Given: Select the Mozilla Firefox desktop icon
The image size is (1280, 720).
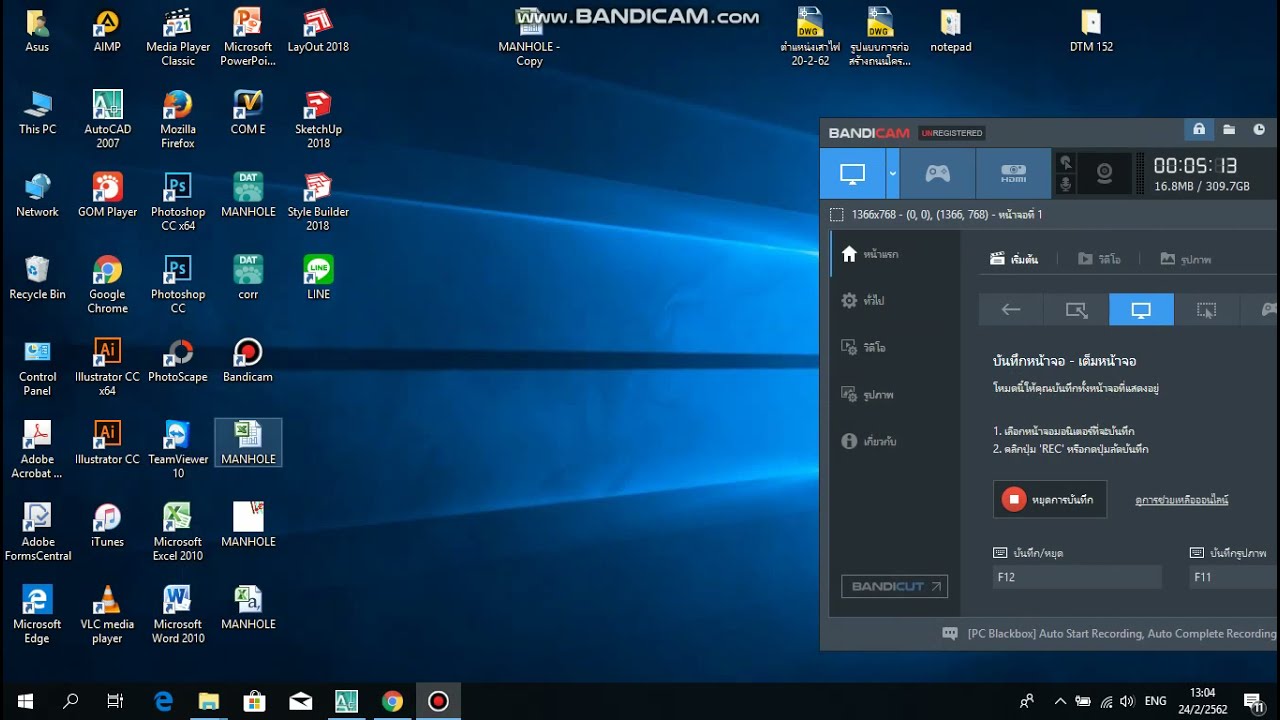Looking at the screenshot, I should (x=178, y=120).
